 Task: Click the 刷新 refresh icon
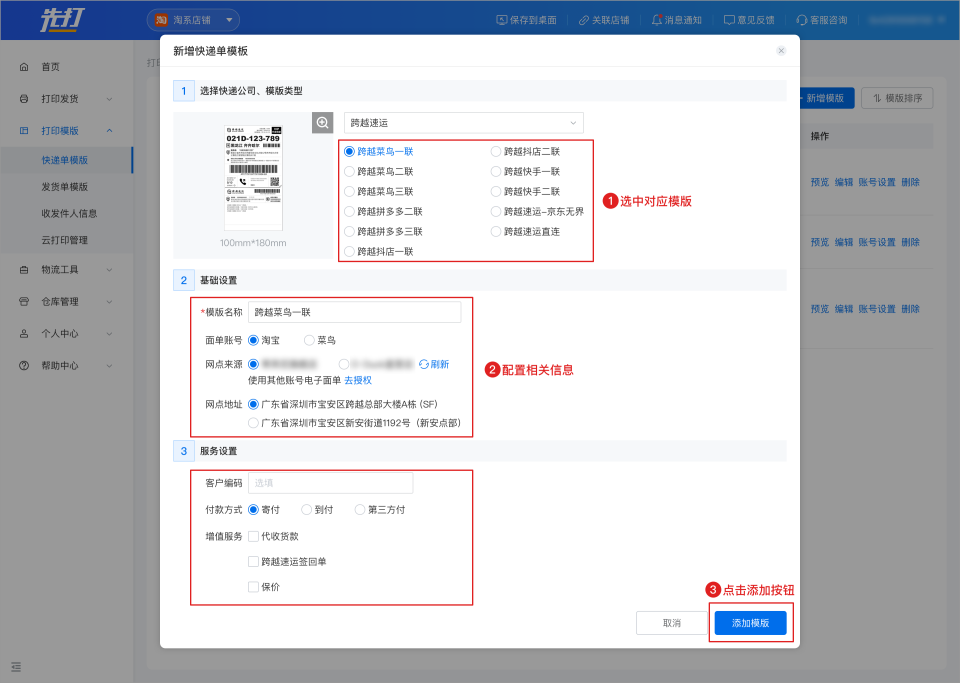click(x=424, y=365)
